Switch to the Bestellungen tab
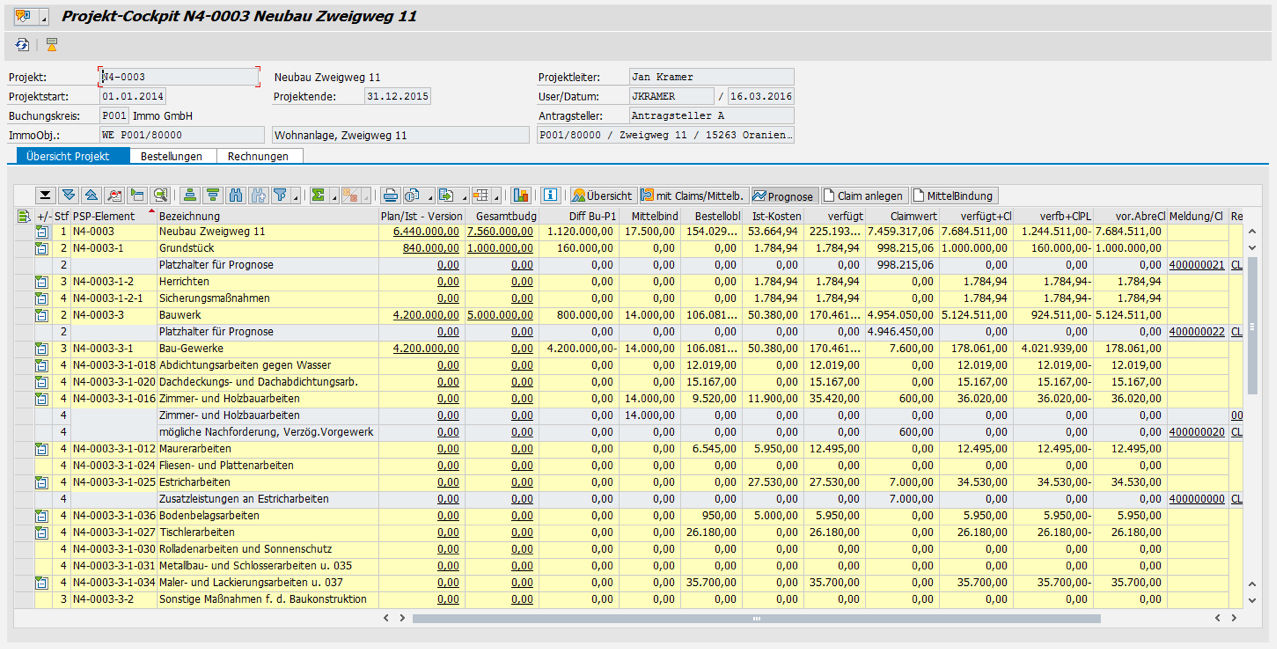Image resolution: width=1277 pixels, height=649 pixels. (171, 156)
